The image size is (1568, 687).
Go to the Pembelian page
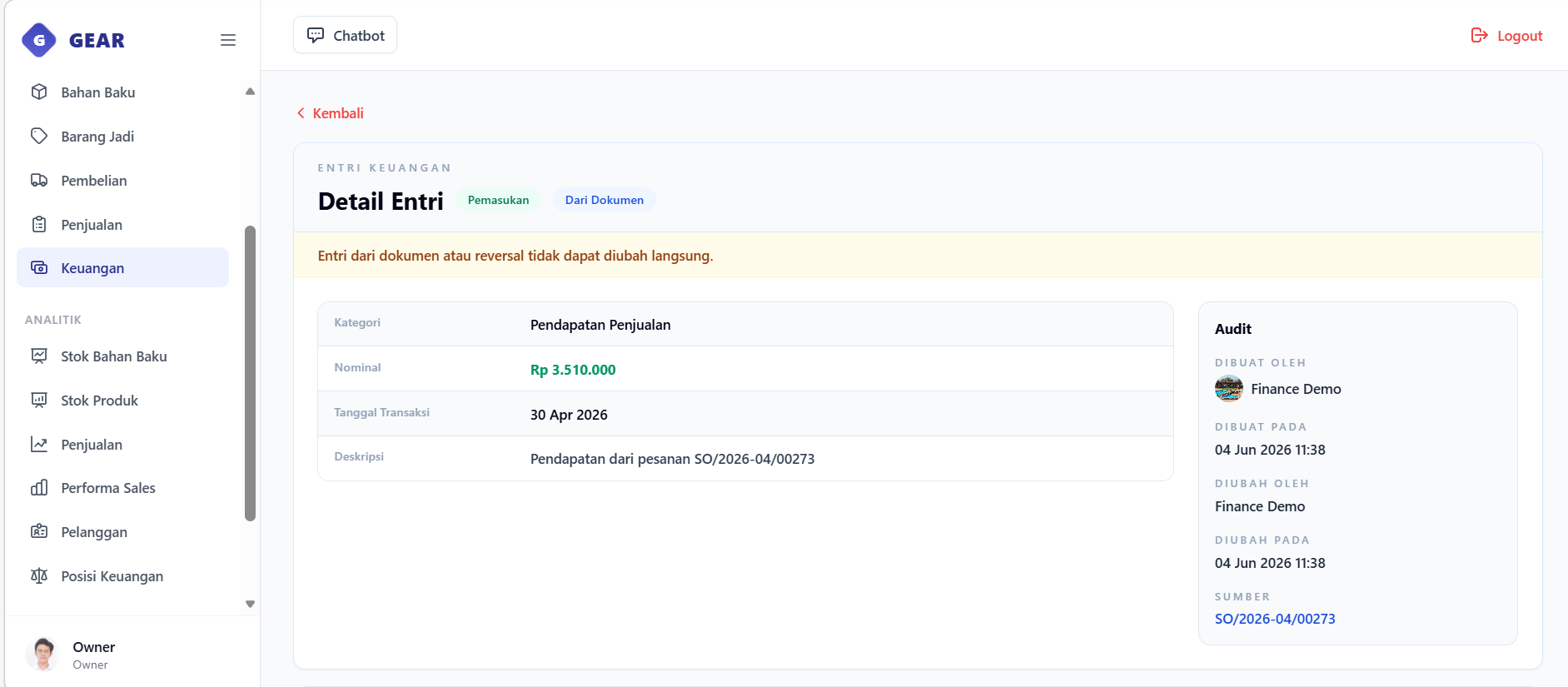[122, 181]
